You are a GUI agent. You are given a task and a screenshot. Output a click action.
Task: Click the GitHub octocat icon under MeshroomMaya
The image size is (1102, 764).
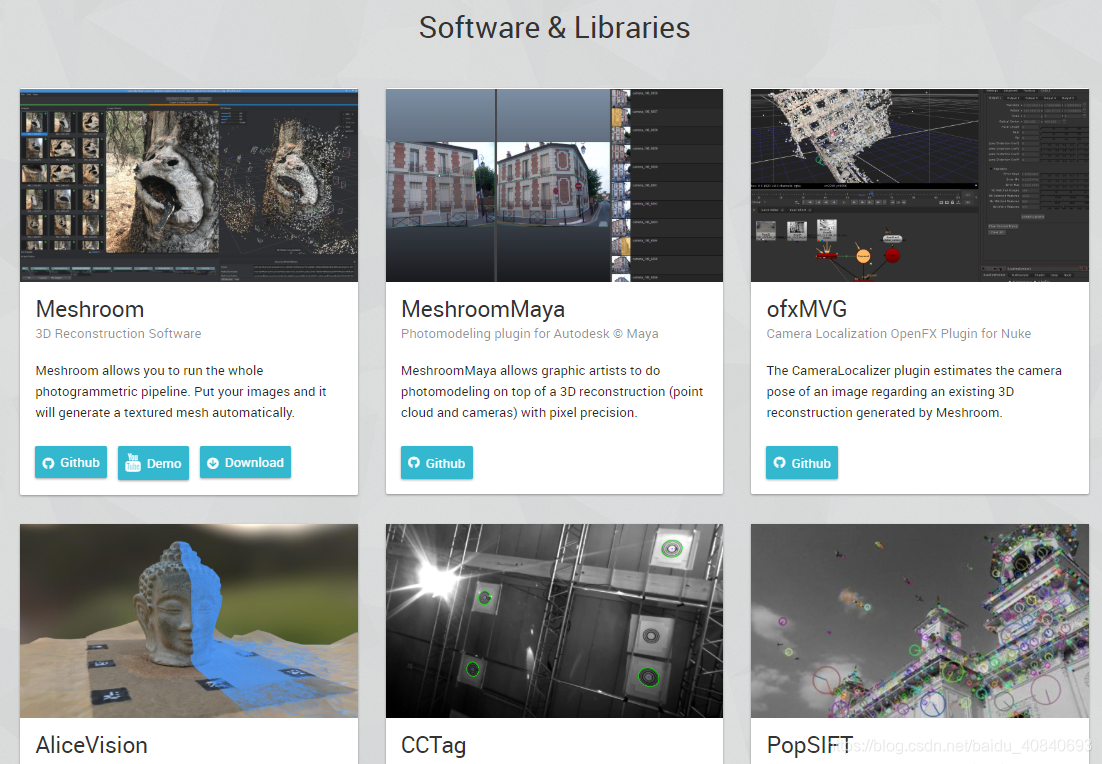tap(413, 463)
